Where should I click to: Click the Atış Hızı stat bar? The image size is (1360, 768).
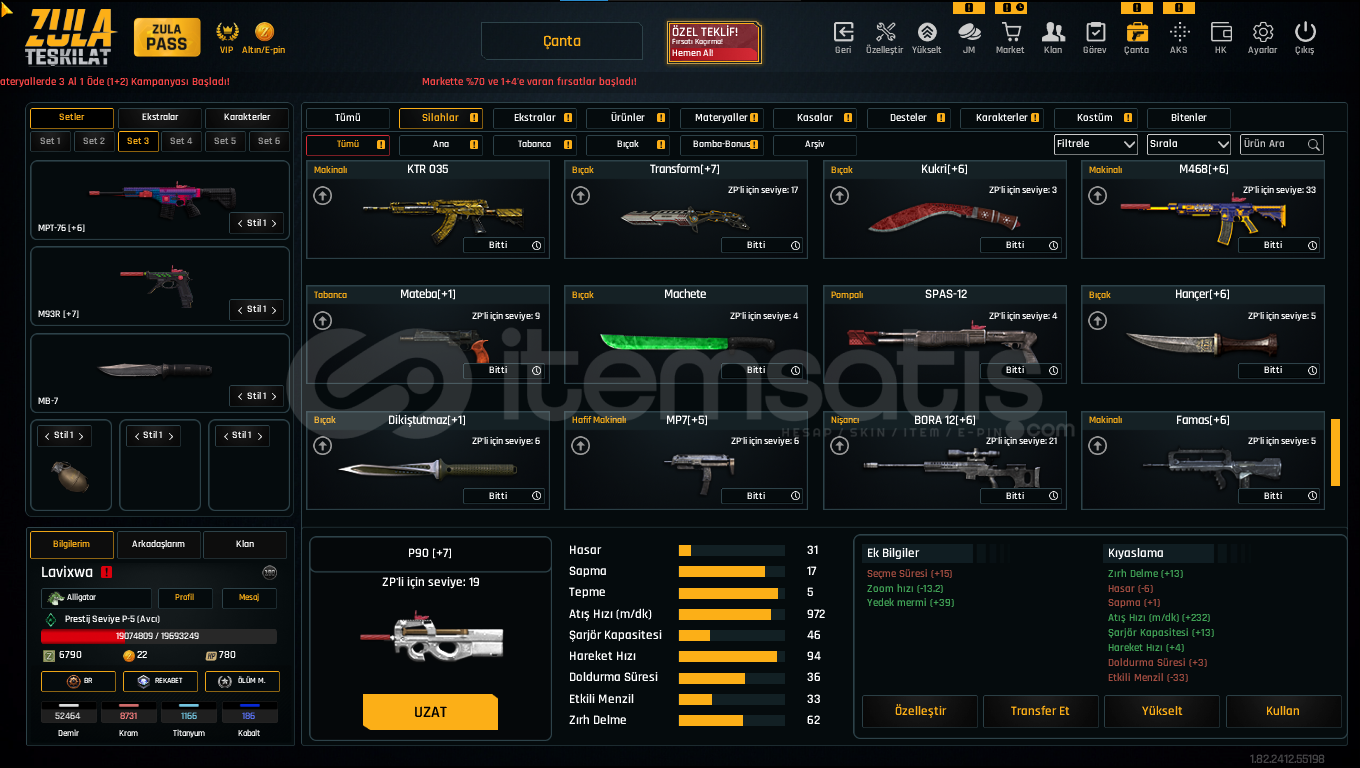click(733, 615)
